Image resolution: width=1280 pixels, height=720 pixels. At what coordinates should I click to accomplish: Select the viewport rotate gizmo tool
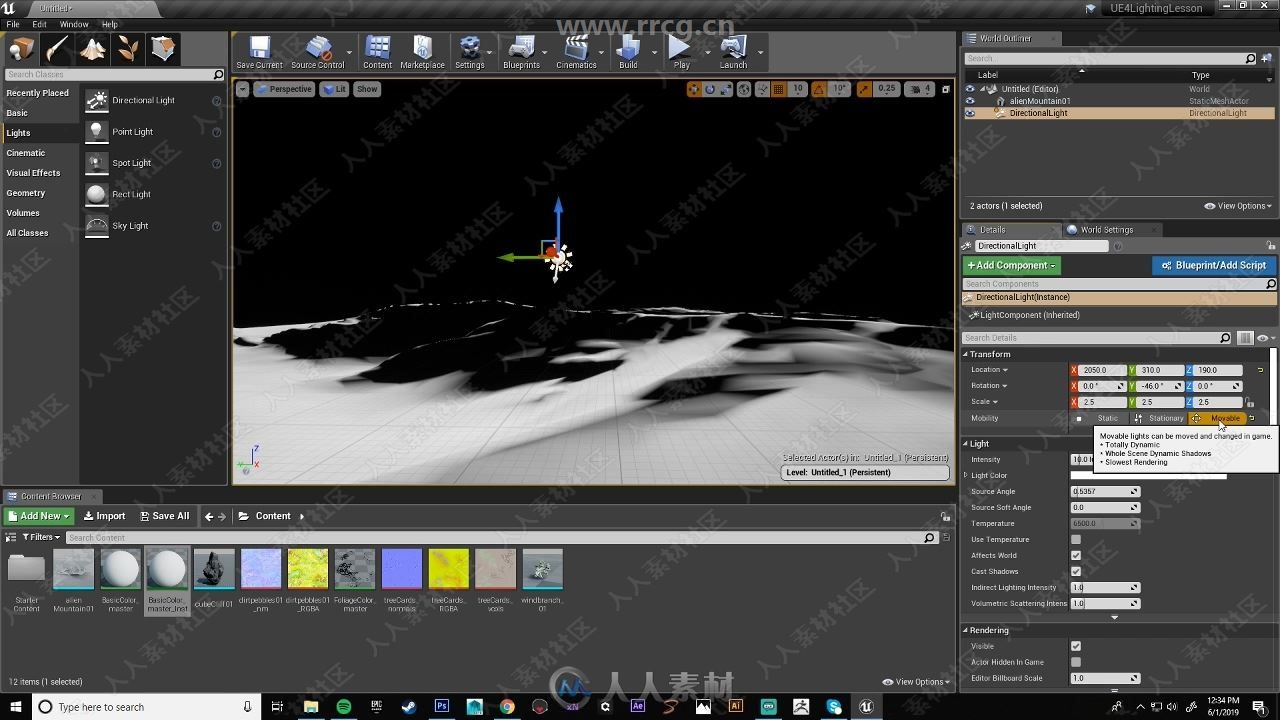click(710, 89)
